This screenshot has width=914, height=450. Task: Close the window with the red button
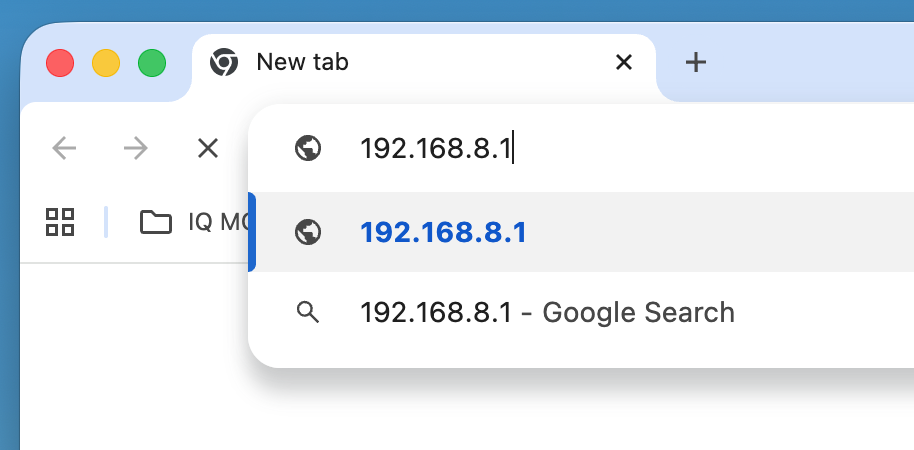coord(61,63)
